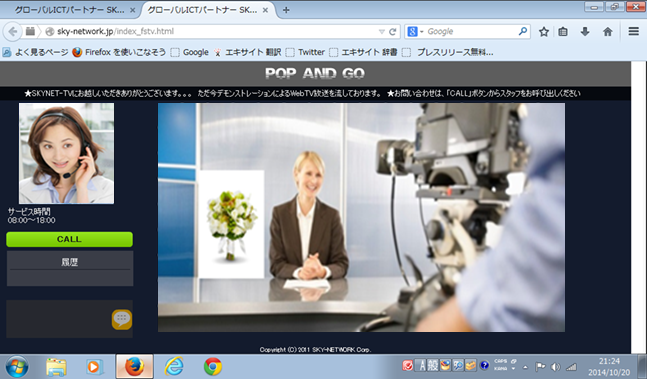Open the Firefox を使いこなそう bookmark
The width and height of the screenshot is (647, 379).
pyautogui.click(x=119, y=52)
